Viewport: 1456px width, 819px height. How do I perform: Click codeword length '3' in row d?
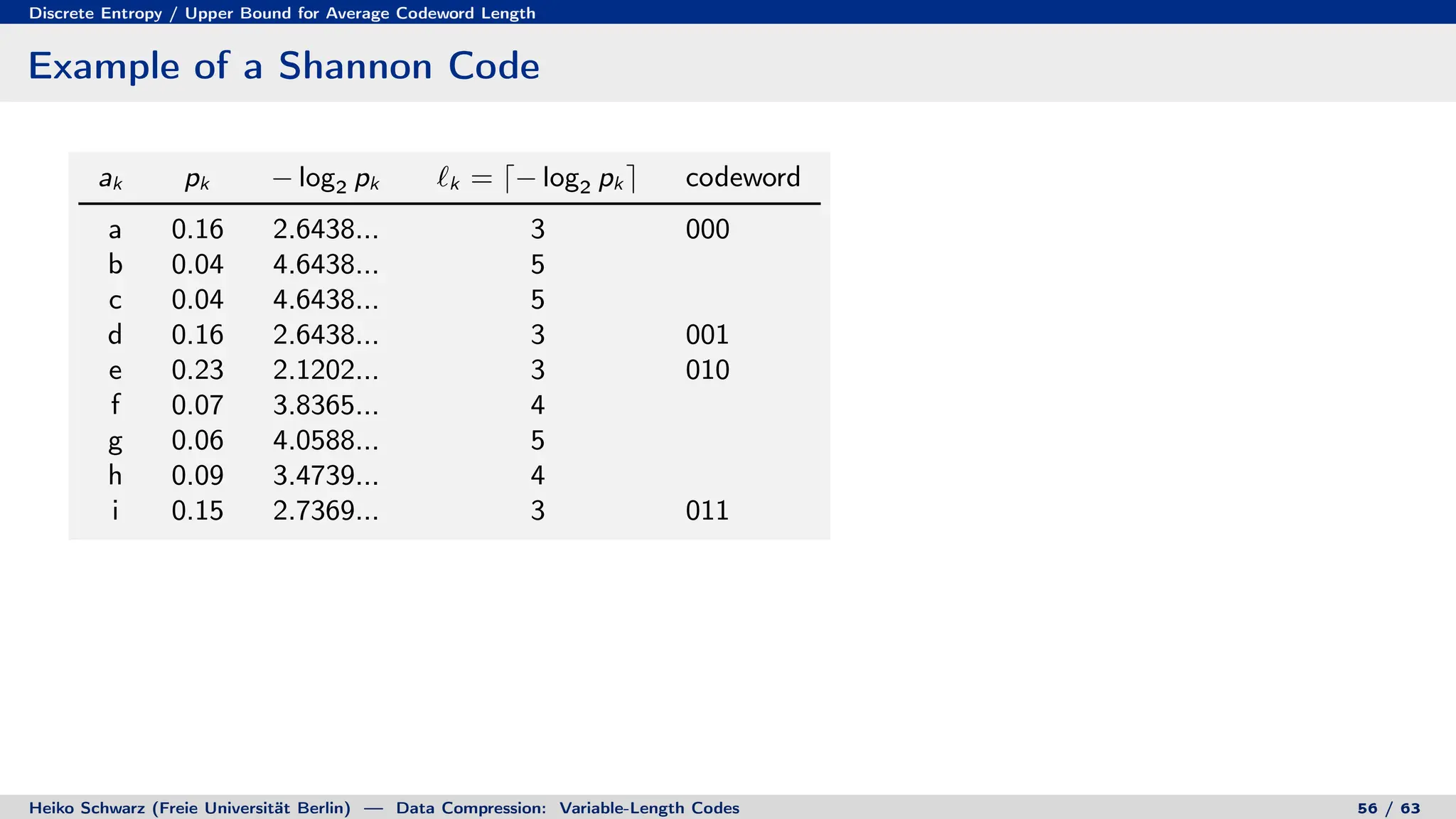[x=537, y=334]
